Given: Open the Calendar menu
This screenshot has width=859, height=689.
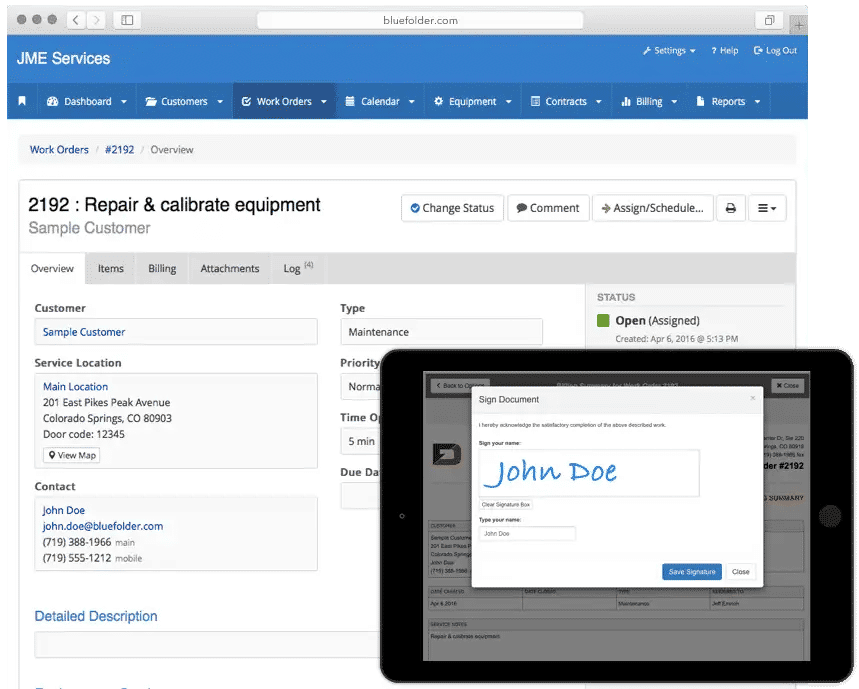Looking at the screenshot, I should click(380, 101).
